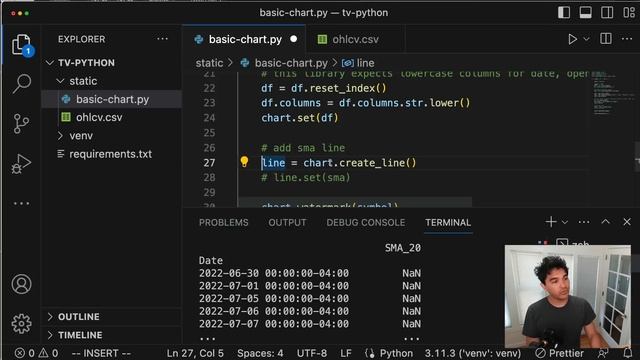Toggle the primary side bar layout button
The width and height of the screenshot is (640, 360).
[564, 13]
